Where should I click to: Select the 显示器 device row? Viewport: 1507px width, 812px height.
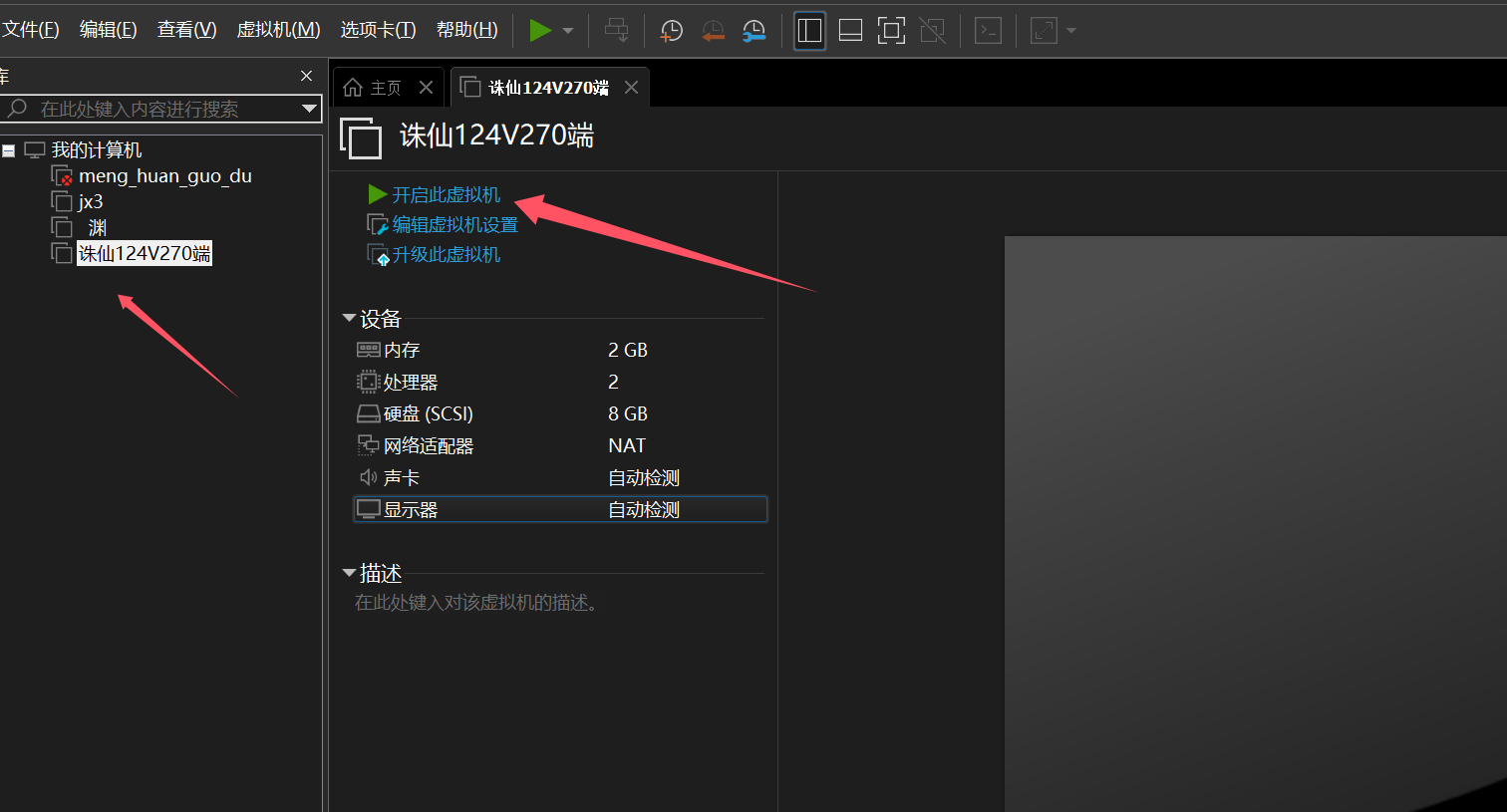coord(560,509)
